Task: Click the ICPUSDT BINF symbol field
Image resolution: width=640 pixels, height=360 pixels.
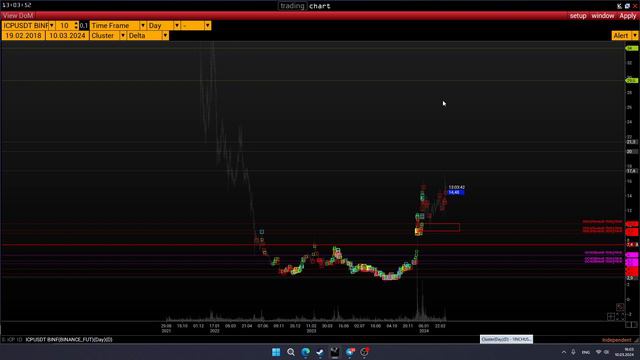Action: tap(25, 25)
